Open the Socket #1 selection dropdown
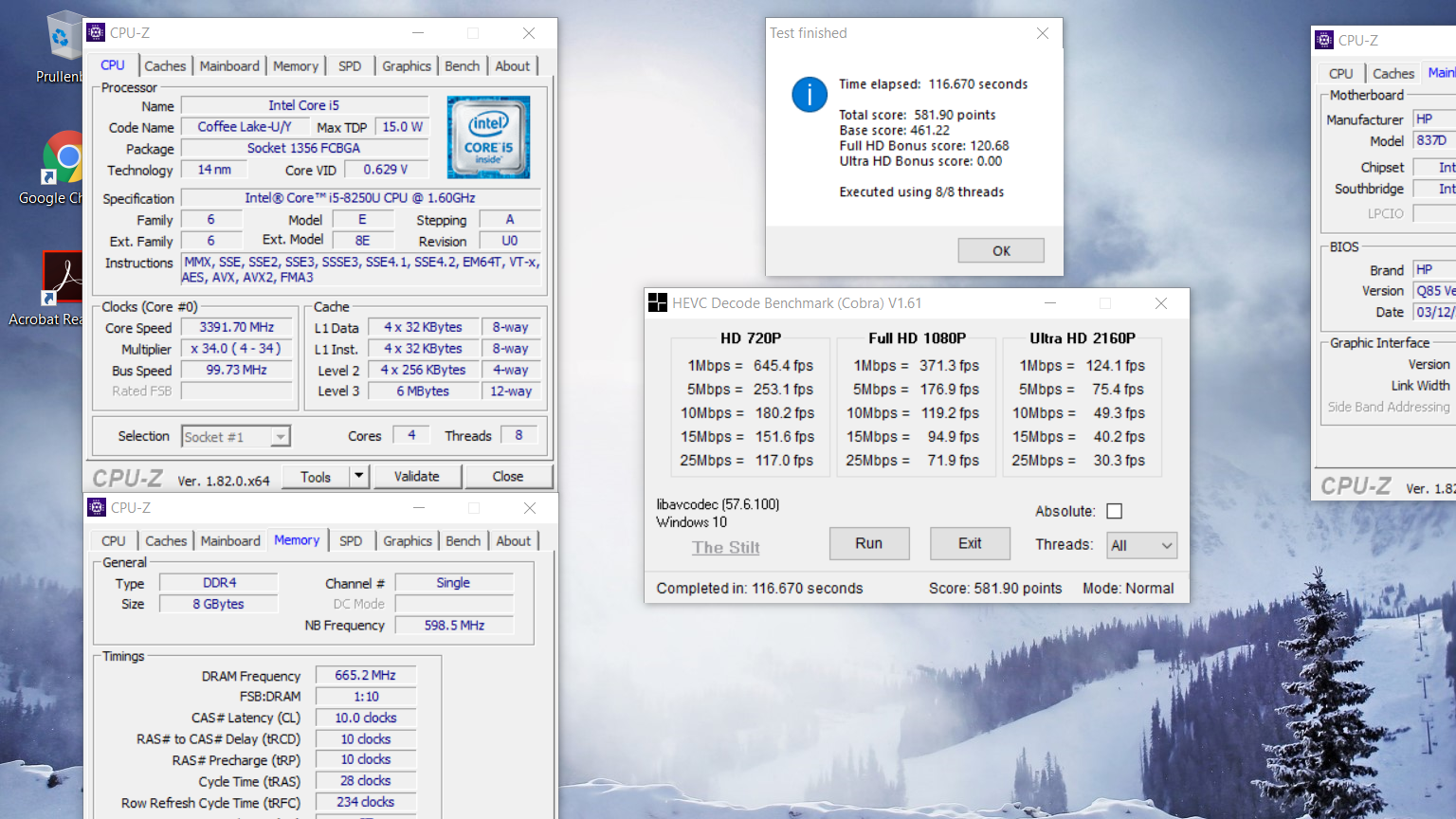1456x819 pixels. pyautogui.click(x=236, y=436)
